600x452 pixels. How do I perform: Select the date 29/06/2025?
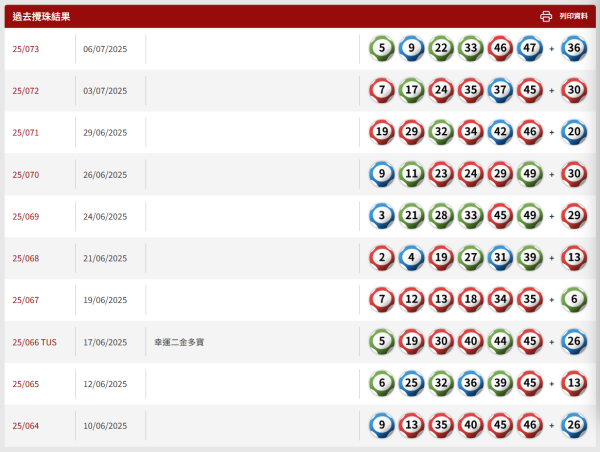click(105, 133)
